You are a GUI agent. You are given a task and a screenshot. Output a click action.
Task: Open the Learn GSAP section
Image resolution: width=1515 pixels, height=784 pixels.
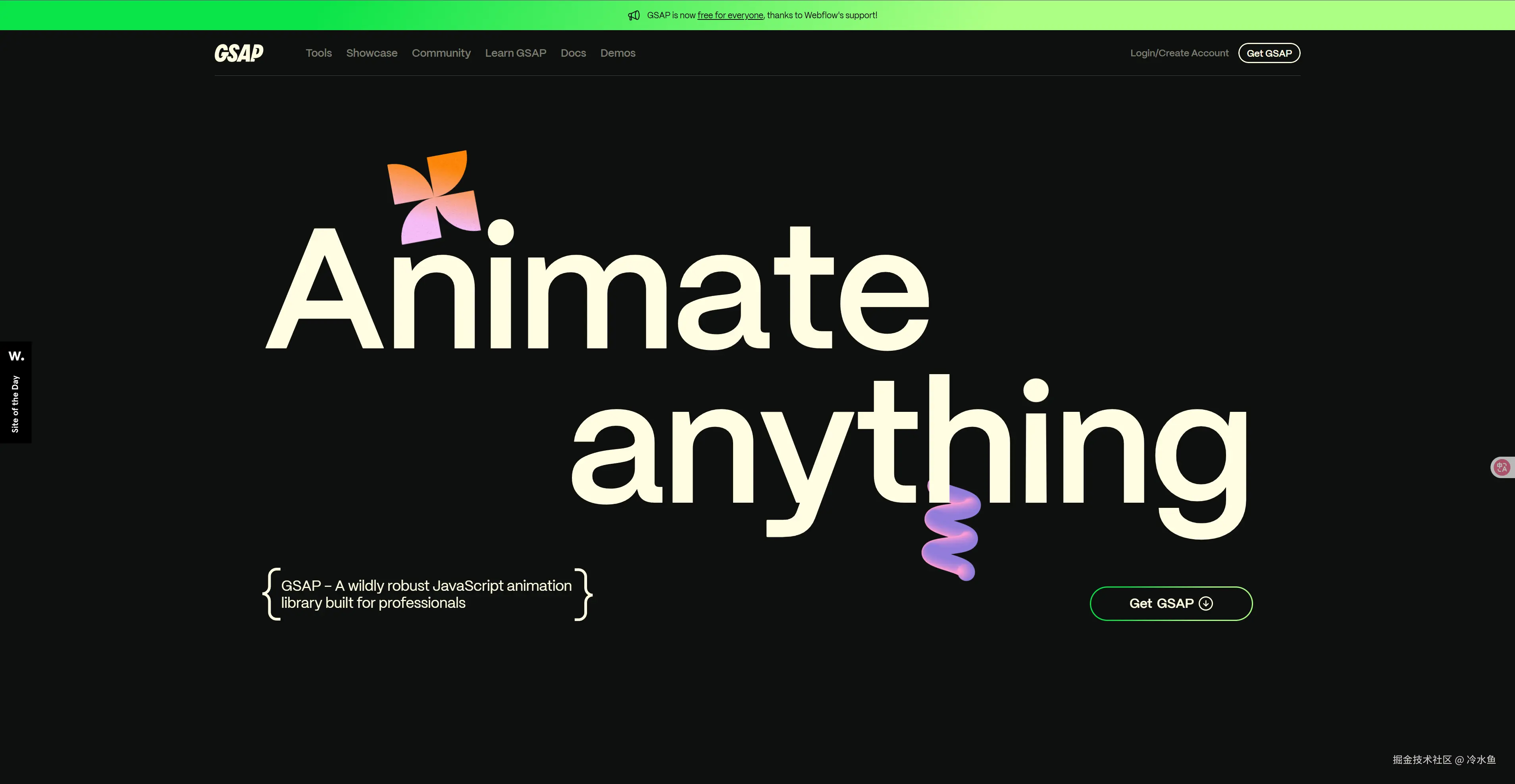click(516, 53)
